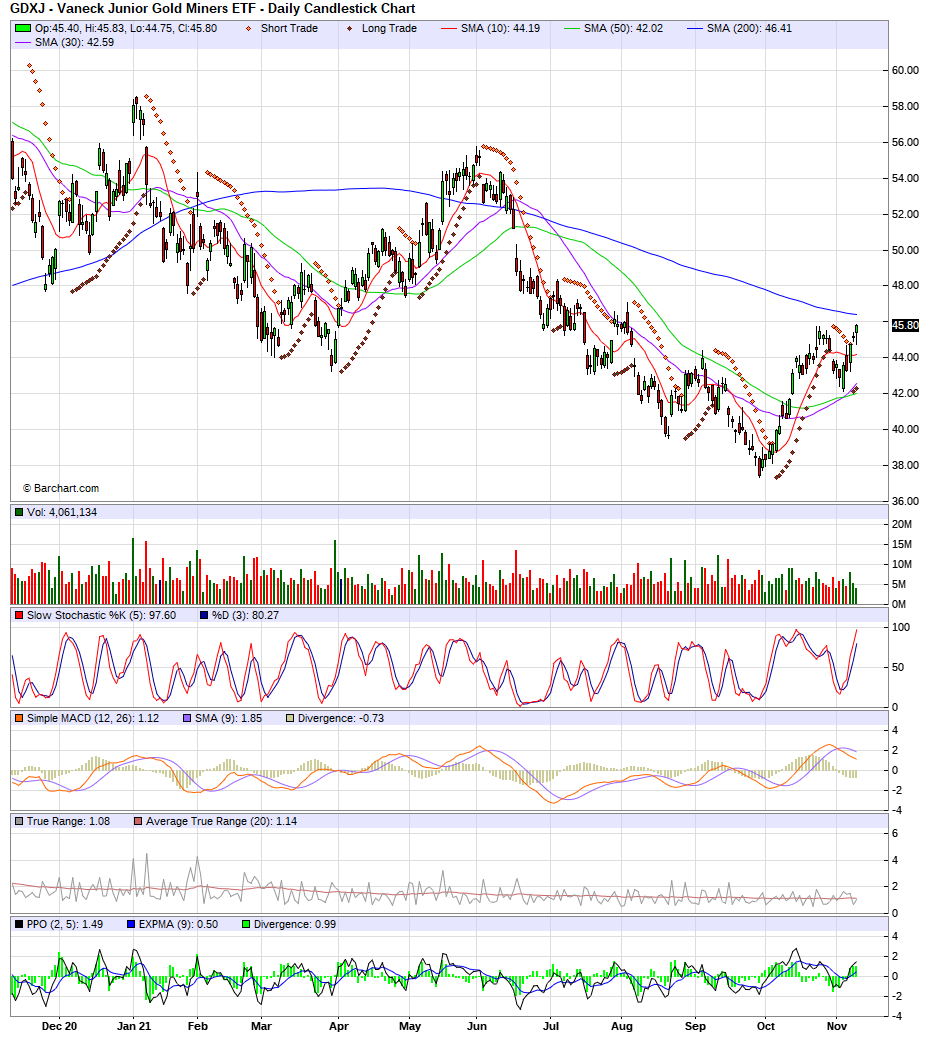Click the Simple MACD orange legend square

19,719
